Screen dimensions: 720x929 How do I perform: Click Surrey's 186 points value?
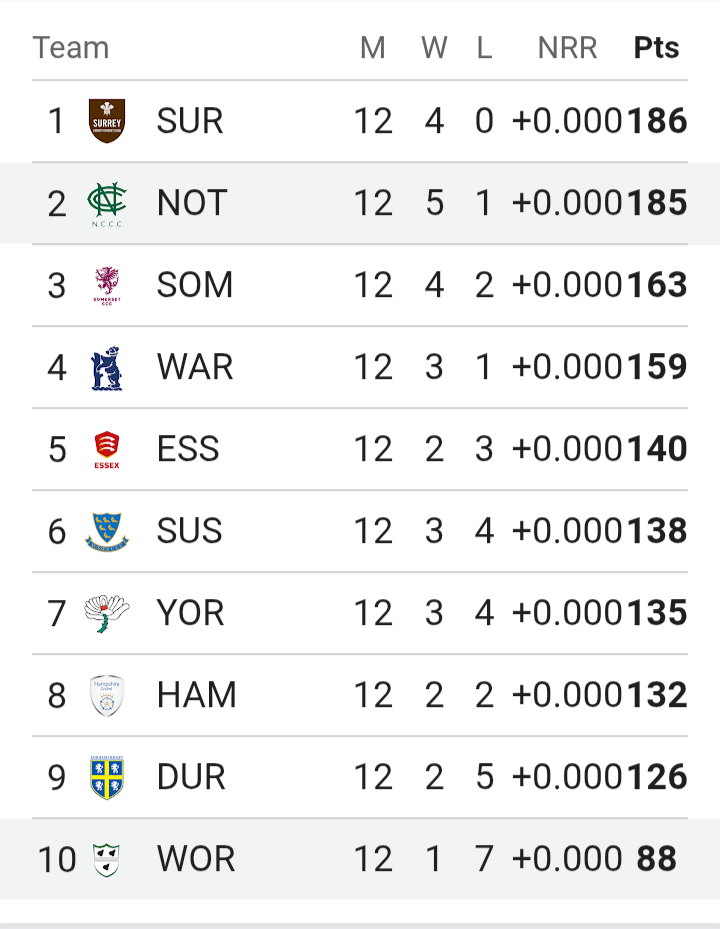pyautogui.click(x=657, y=121)
